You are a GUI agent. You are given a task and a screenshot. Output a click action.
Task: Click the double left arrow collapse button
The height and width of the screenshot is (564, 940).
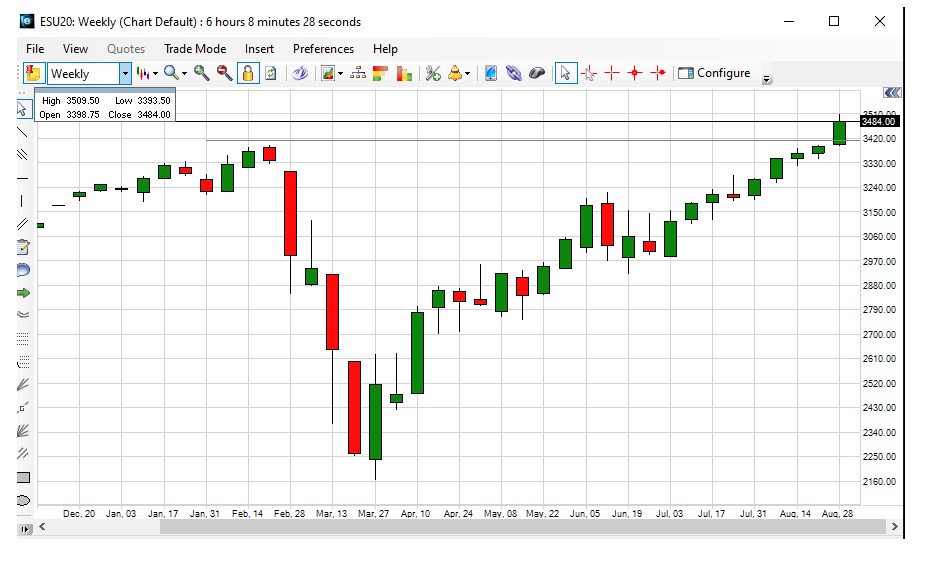point(892,93)
